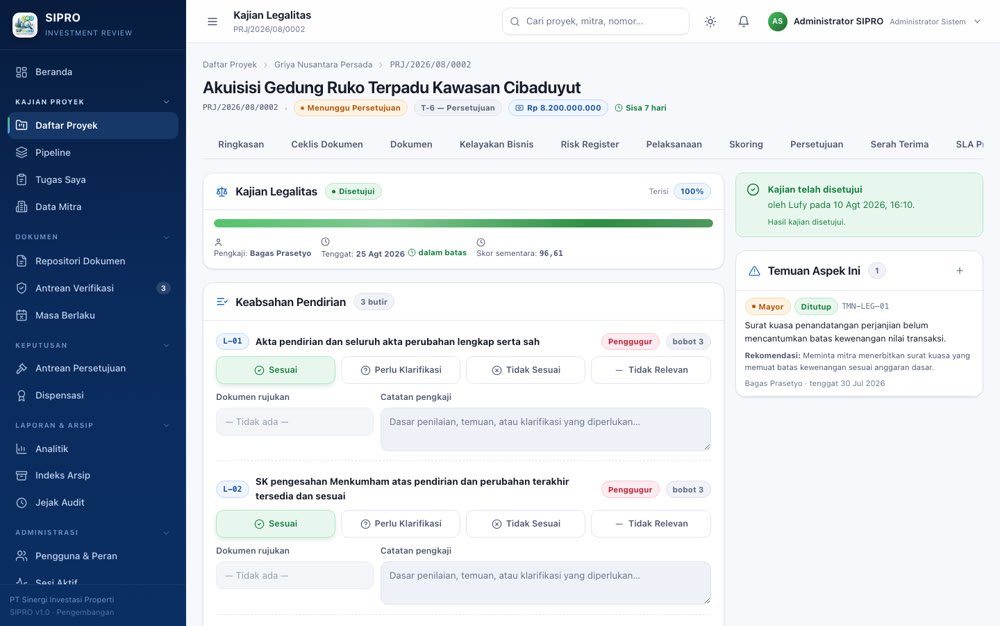Select Tidak Sesuai for item L-01
1000x626 pixels.
526,370
